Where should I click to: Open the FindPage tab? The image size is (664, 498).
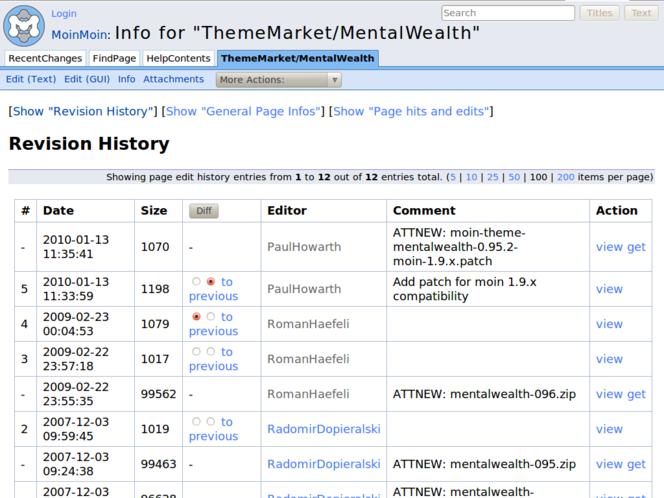(115, 59)
